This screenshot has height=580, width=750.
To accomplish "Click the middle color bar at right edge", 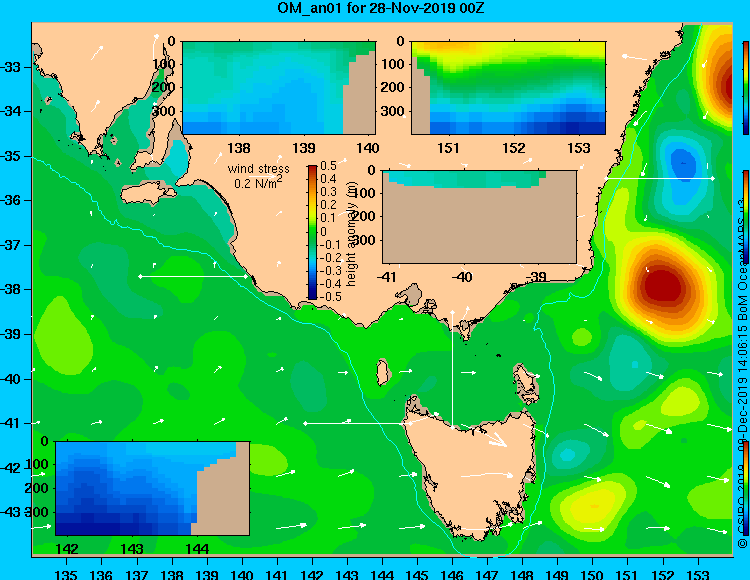I will 746,217.
